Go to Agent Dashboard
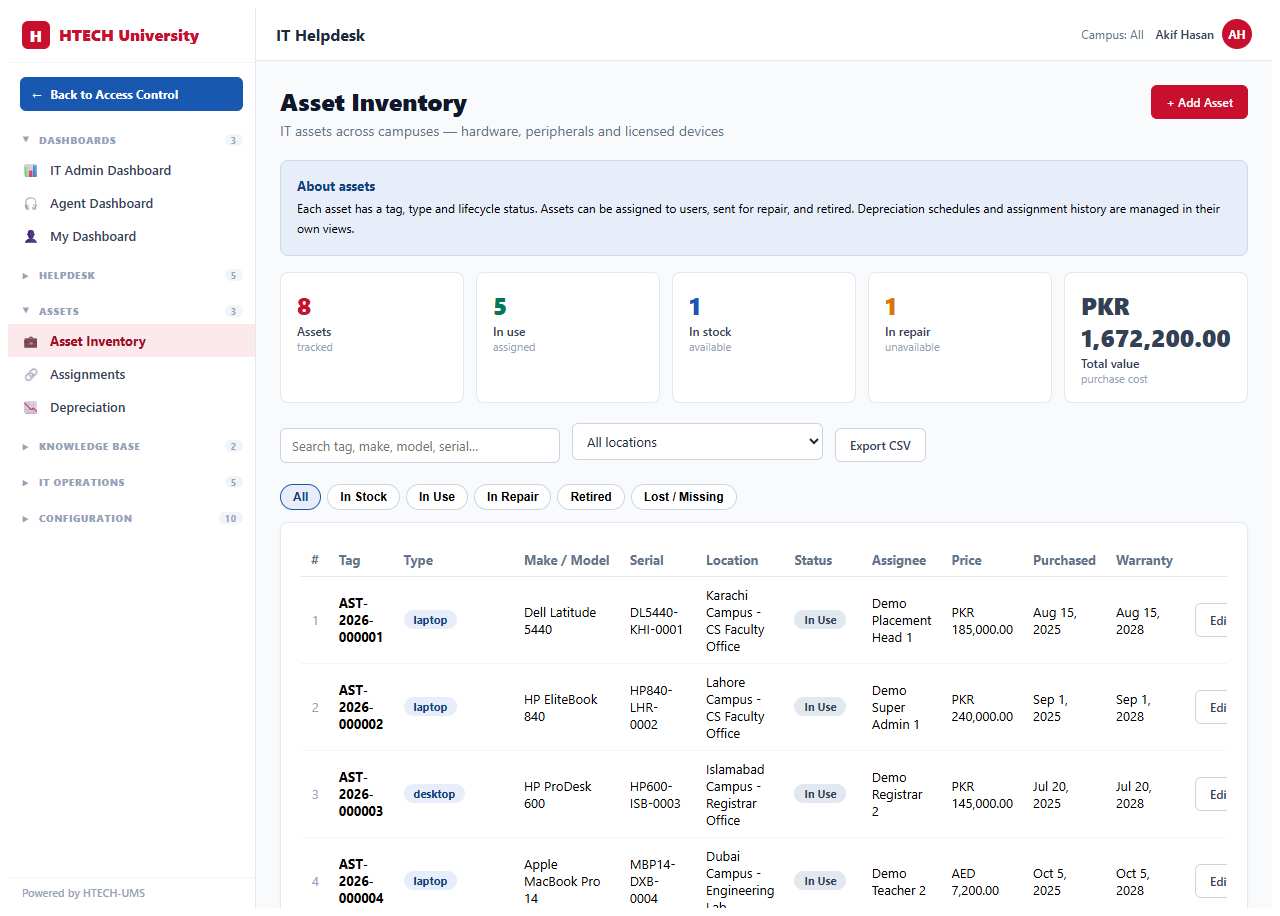The image size is (1280, 916). pyautogui.click(x=131, y=204)
